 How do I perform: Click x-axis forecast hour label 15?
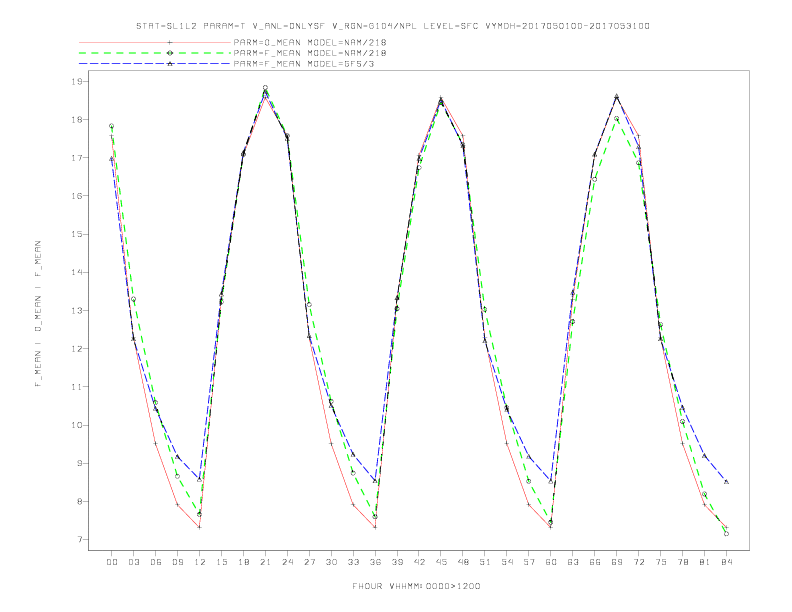[x=221, y=562]
